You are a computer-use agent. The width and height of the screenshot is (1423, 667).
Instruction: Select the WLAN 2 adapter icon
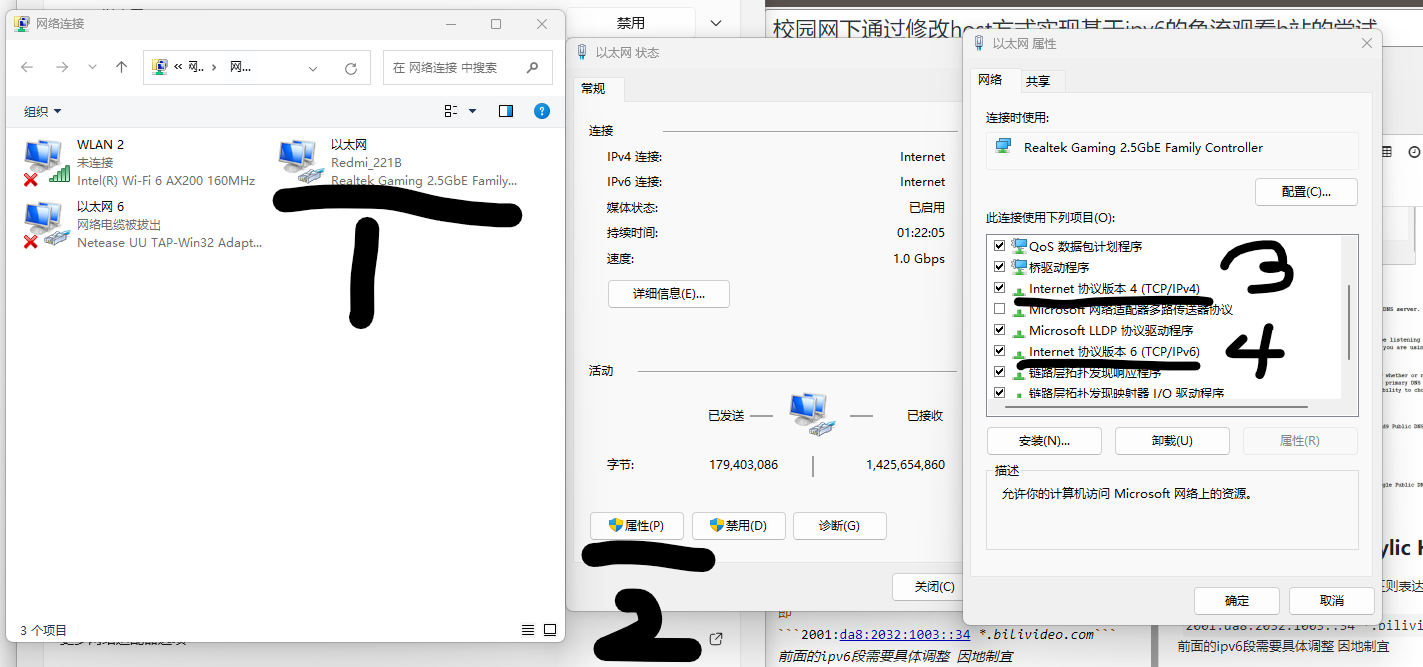46,162
